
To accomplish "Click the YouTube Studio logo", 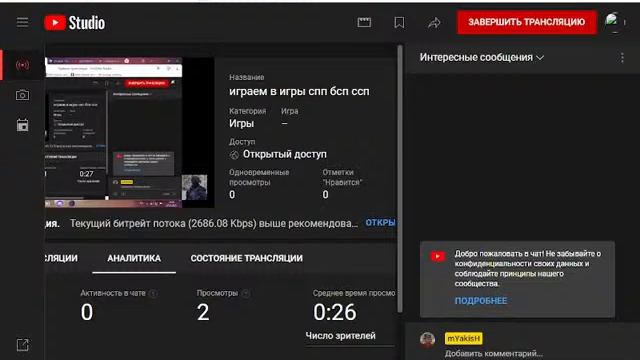I will coord(75,22).
